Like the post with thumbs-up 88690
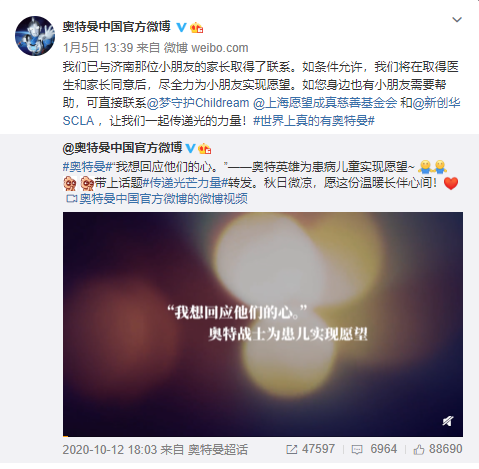The height and width of the screenshot is (469, 479). tap(419, 450)
